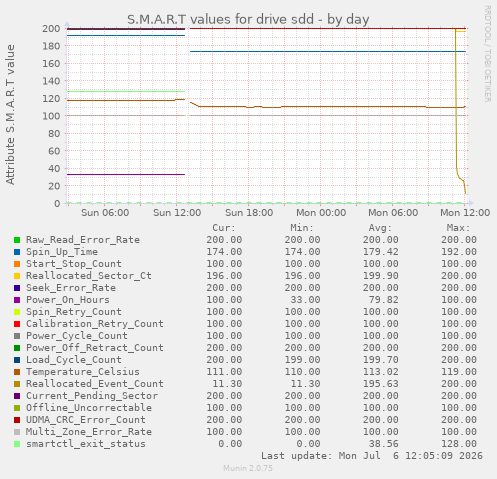Select the Spin_Retry_Count legend label
497x479 pixels.
pos(74,312)
